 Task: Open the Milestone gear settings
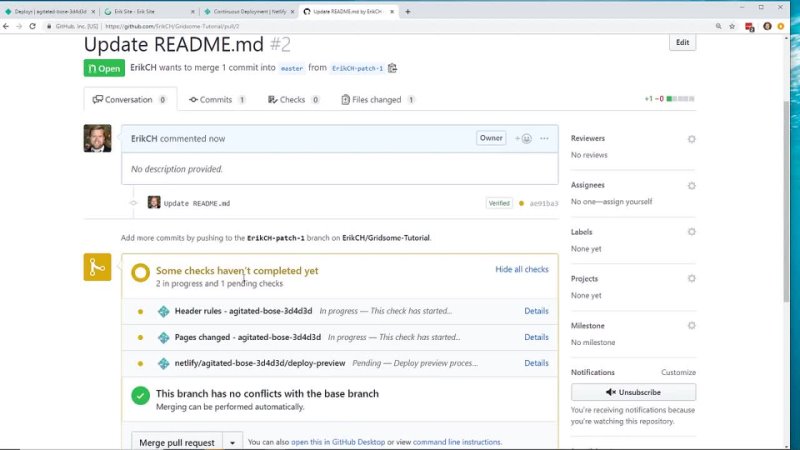click(x=691, y=326)
